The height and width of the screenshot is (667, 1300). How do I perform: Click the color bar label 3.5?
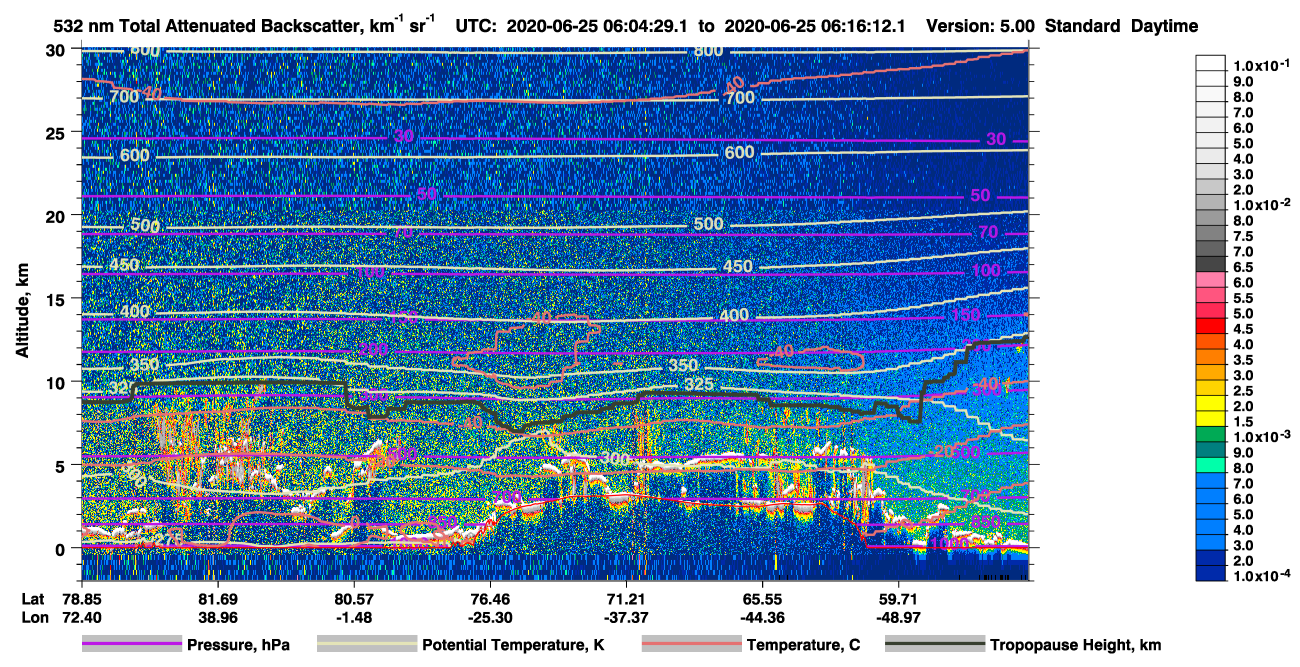[x=1245, y=360]
